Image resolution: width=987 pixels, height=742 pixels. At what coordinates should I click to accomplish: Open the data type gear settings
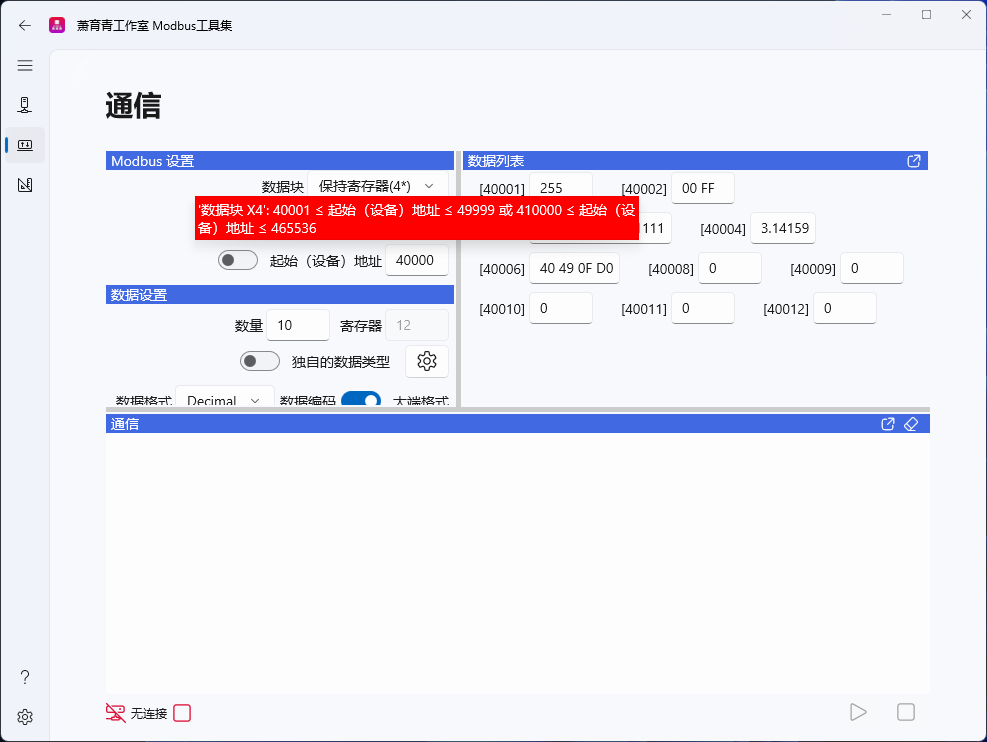(x=427, y=361)
